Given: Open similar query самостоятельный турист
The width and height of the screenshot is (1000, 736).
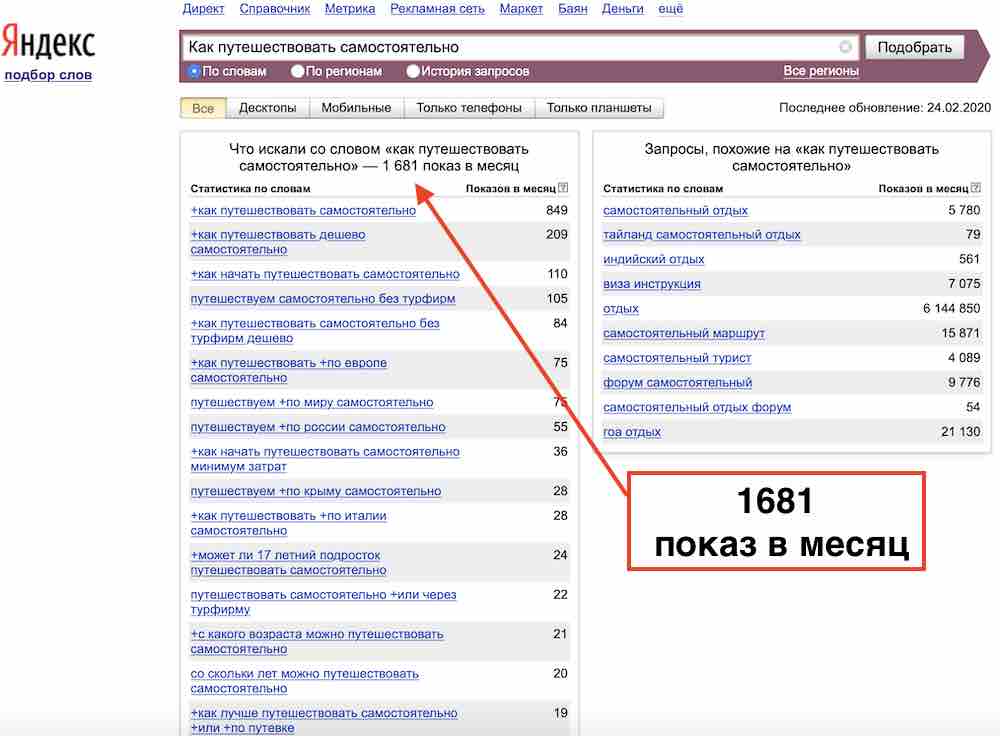Looking at the screenshot, I should (x=677, y=358).
